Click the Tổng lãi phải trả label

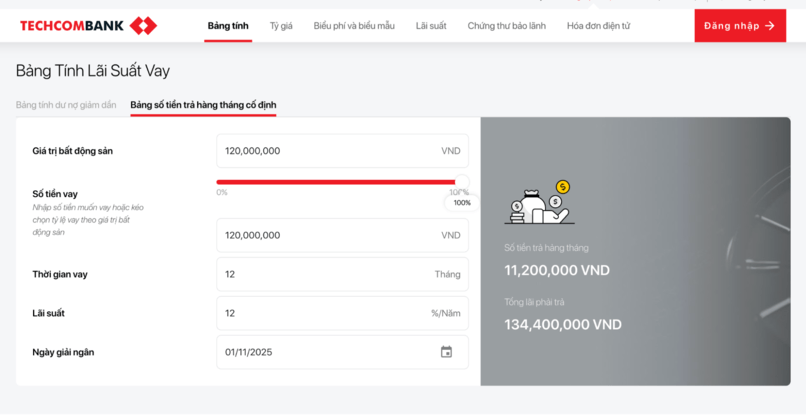click(x=534, y=302)
